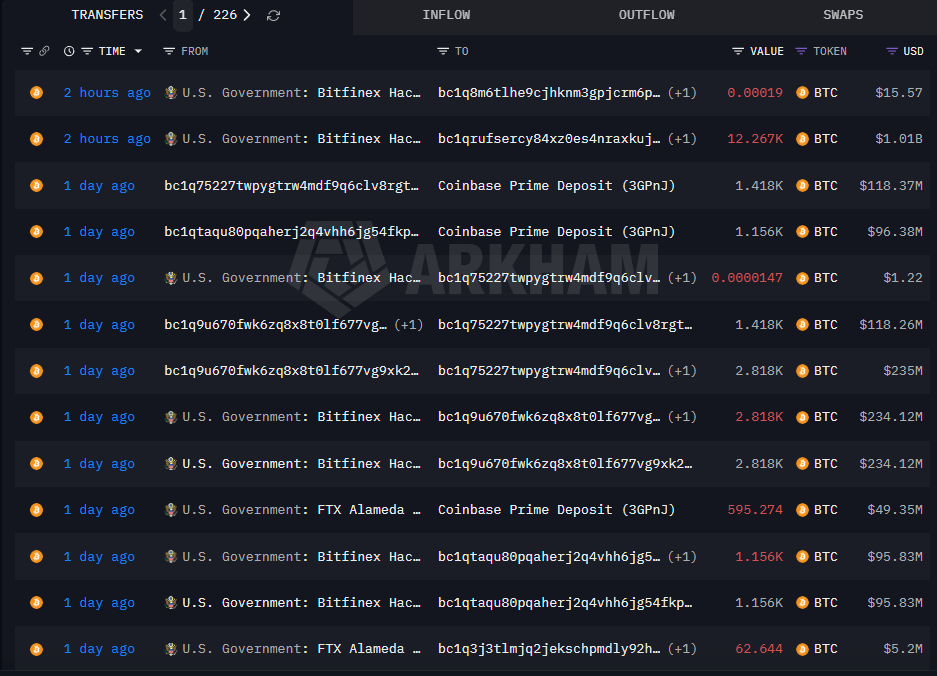The width and height of the screenshot is (937, 676).
Task: Open the FROM column filter
Action: tap(169, 51)
